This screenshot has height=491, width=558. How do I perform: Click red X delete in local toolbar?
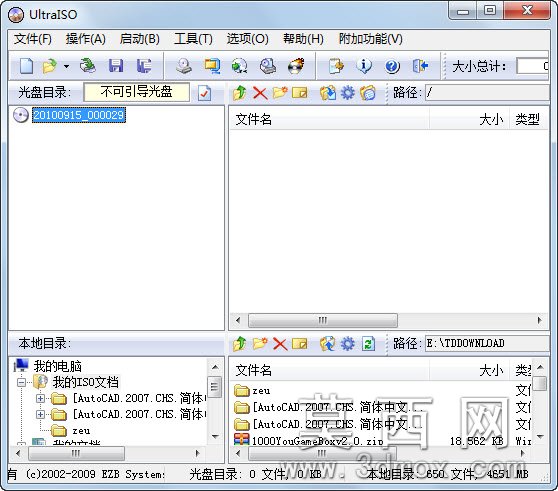click(280, 344)
